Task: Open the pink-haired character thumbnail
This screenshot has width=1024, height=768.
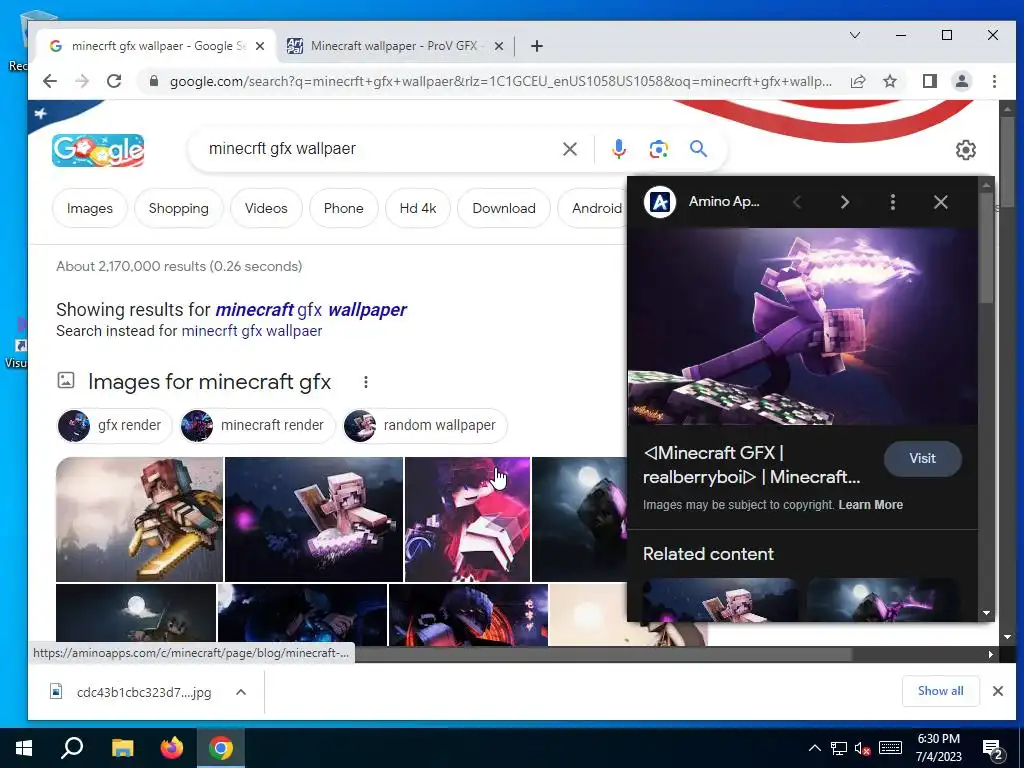Action: [313, 519]
